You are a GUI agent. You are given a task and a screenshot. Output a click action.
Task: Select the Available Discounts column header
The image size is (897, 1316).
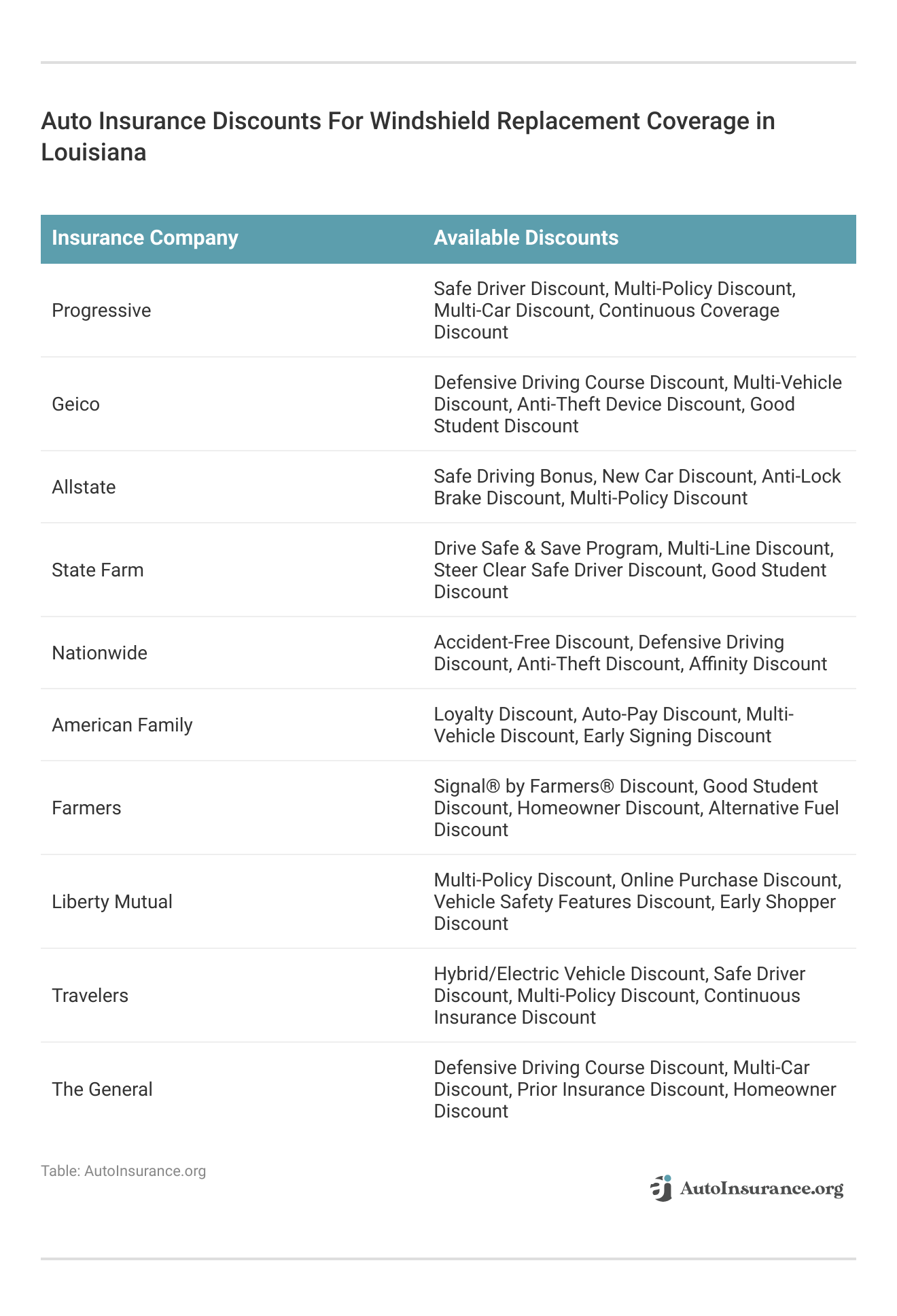(x=526, y=238)
